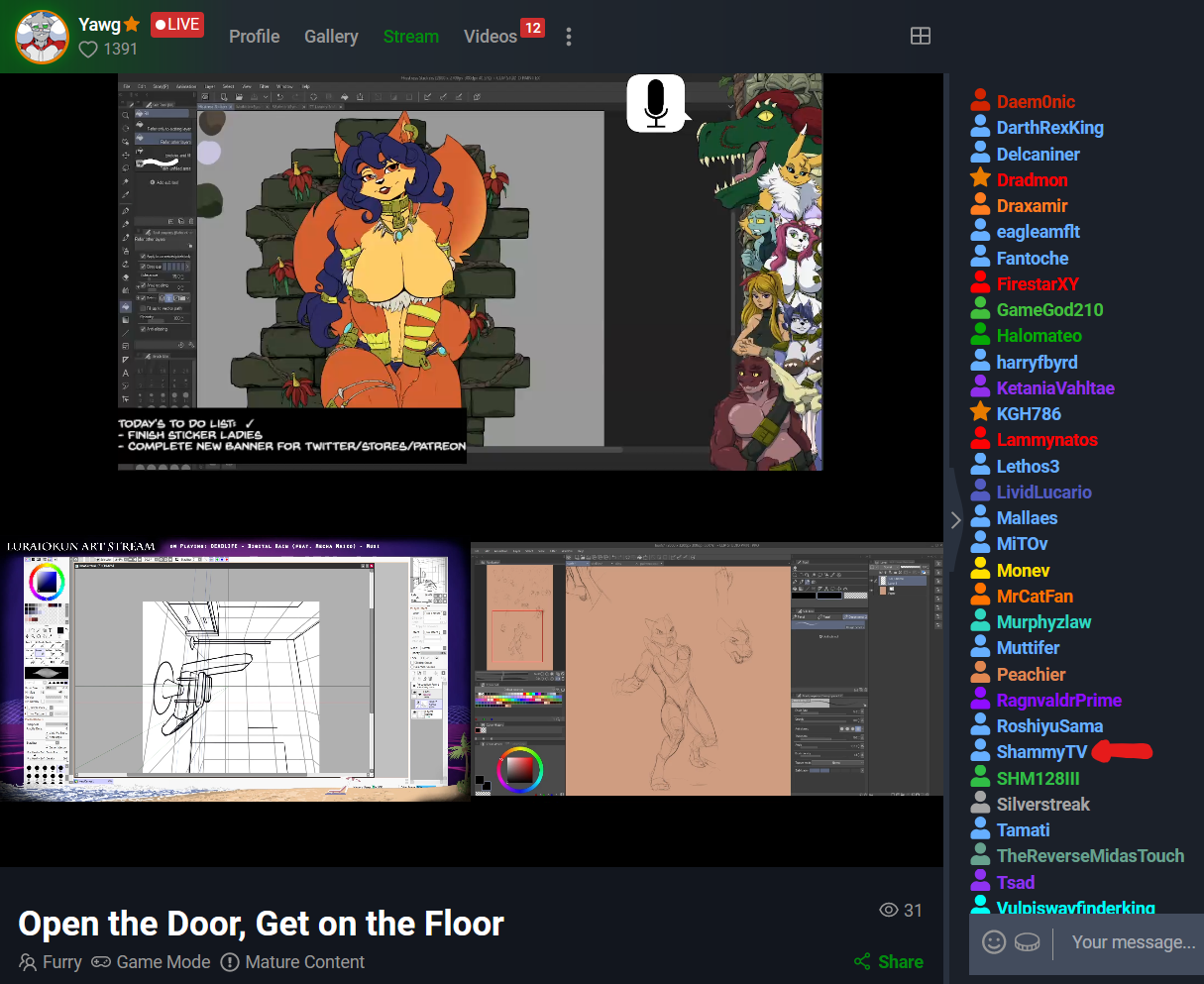
Task: Click user Fantoche in viewer list
Action: [x=1032, y=259]
